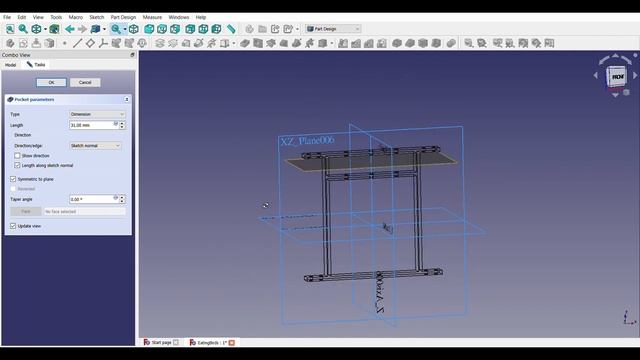
Task: Set the isometric view
Action: tap(134, 29)
